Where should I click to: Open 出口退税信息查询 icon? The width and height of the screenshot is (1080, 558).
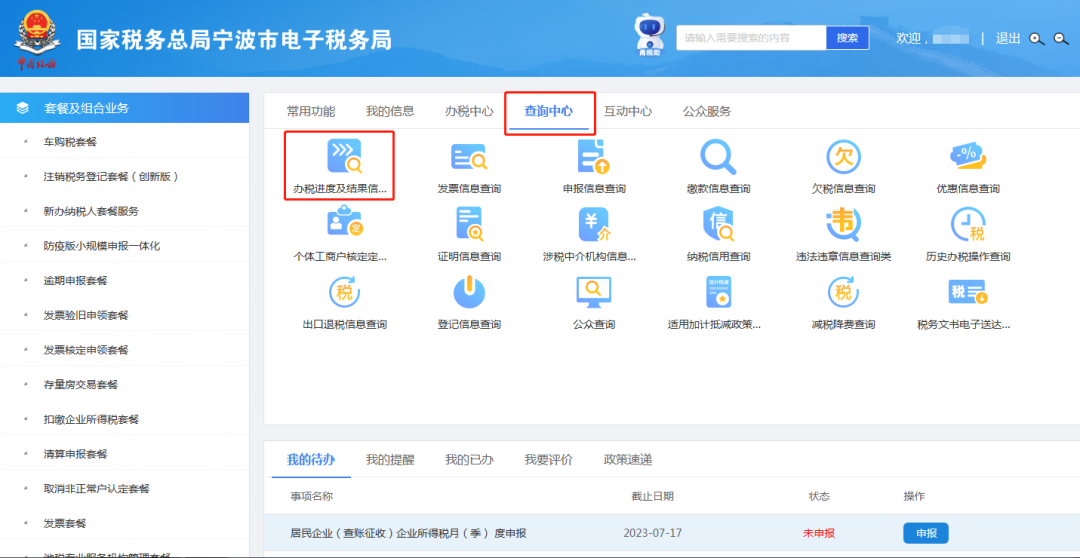pyautogui.click(x=344, y=292)
